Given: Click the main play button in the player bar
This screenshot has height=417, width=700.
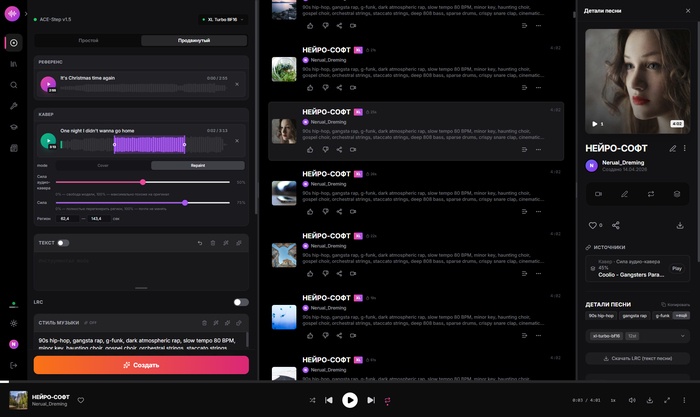Looking at the screenshot, I should 350,400.
